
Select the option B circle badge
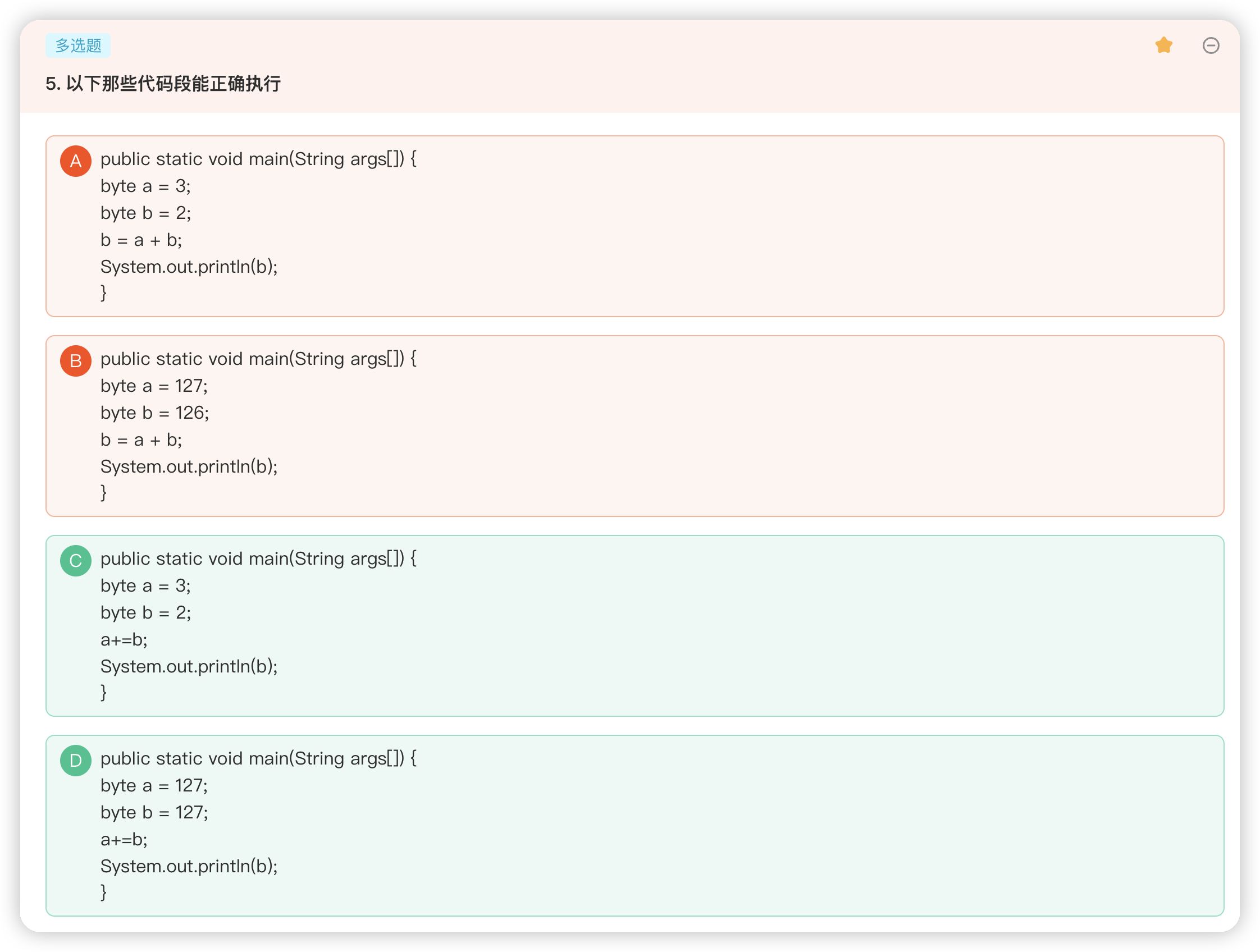(x=76, y=361)
